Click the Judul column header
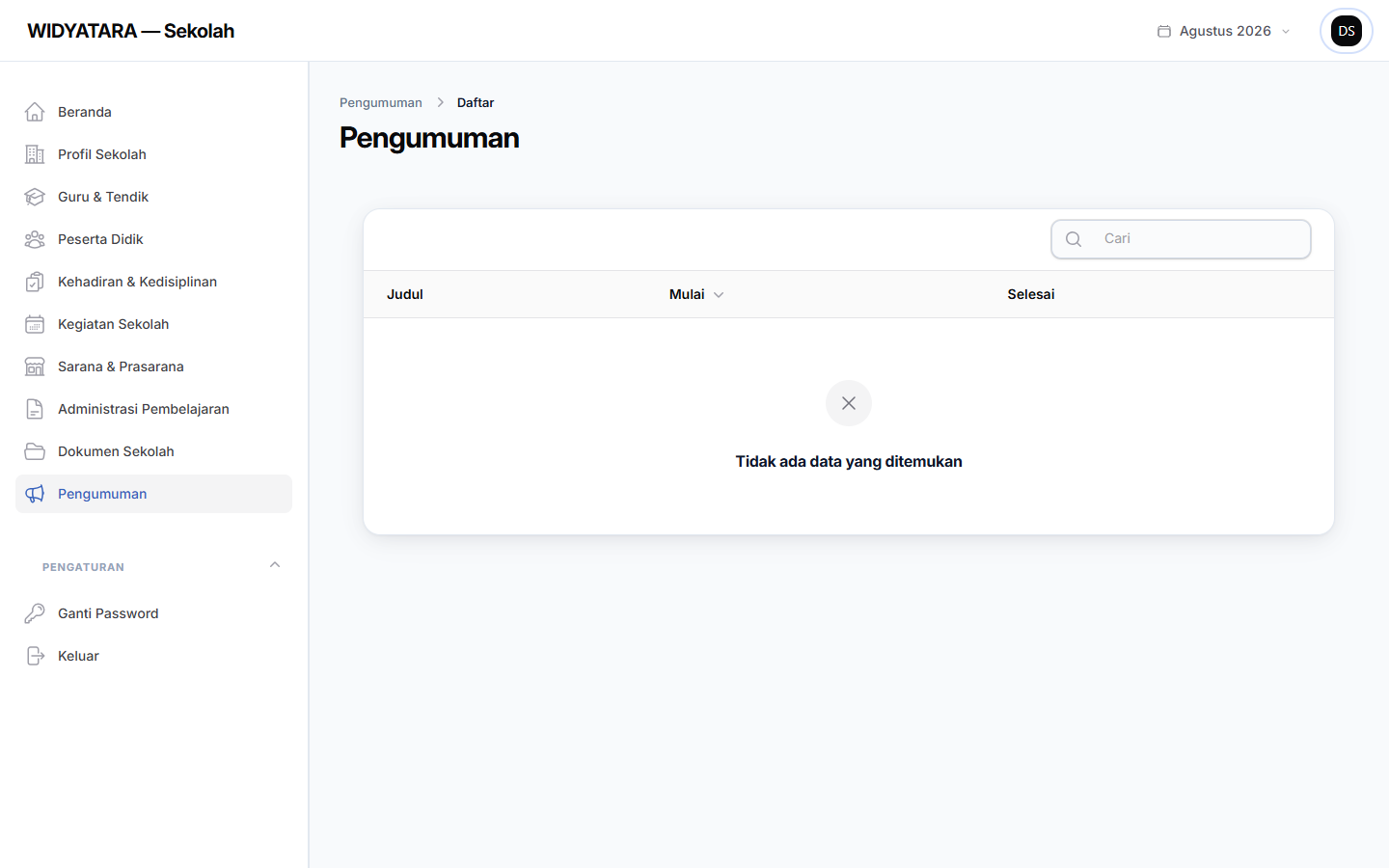This screenshot has width=1389, height=868. tap(405, 294)
